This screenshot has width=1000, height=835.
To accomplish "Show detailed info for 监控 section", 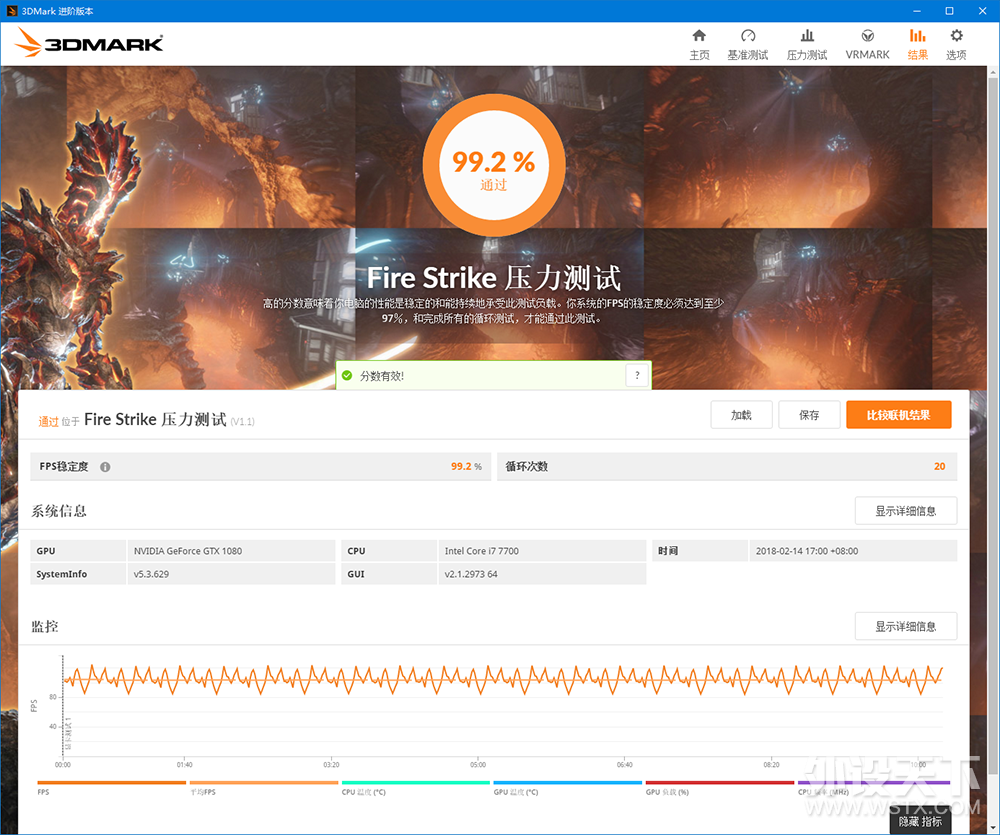I will coord(906,626).
